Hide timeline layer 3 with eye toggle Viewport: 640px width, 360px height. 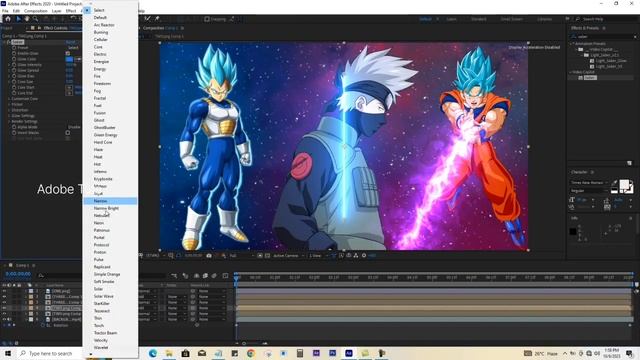[4, 302]
